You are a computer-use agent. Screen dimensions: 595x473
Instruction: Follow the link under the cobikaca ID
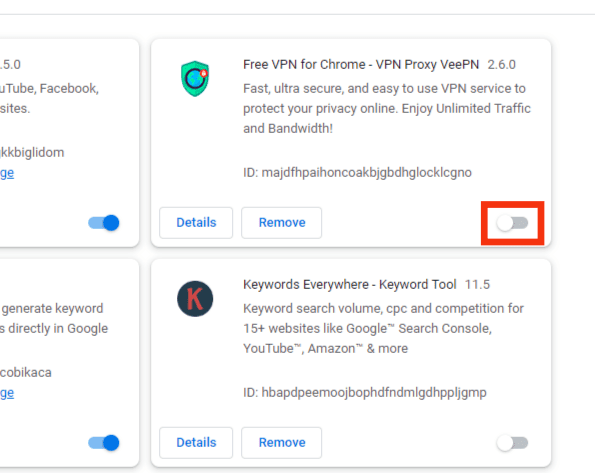(7, 393)
